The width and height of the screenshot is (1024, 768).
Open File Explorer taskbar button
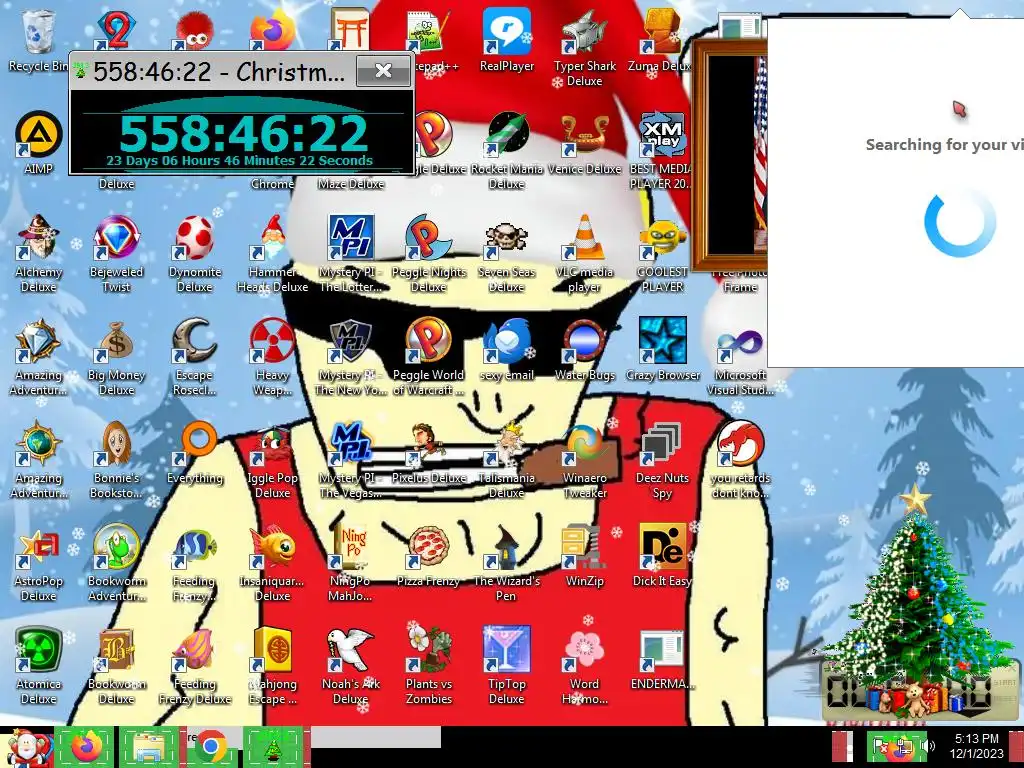(149, 747)
